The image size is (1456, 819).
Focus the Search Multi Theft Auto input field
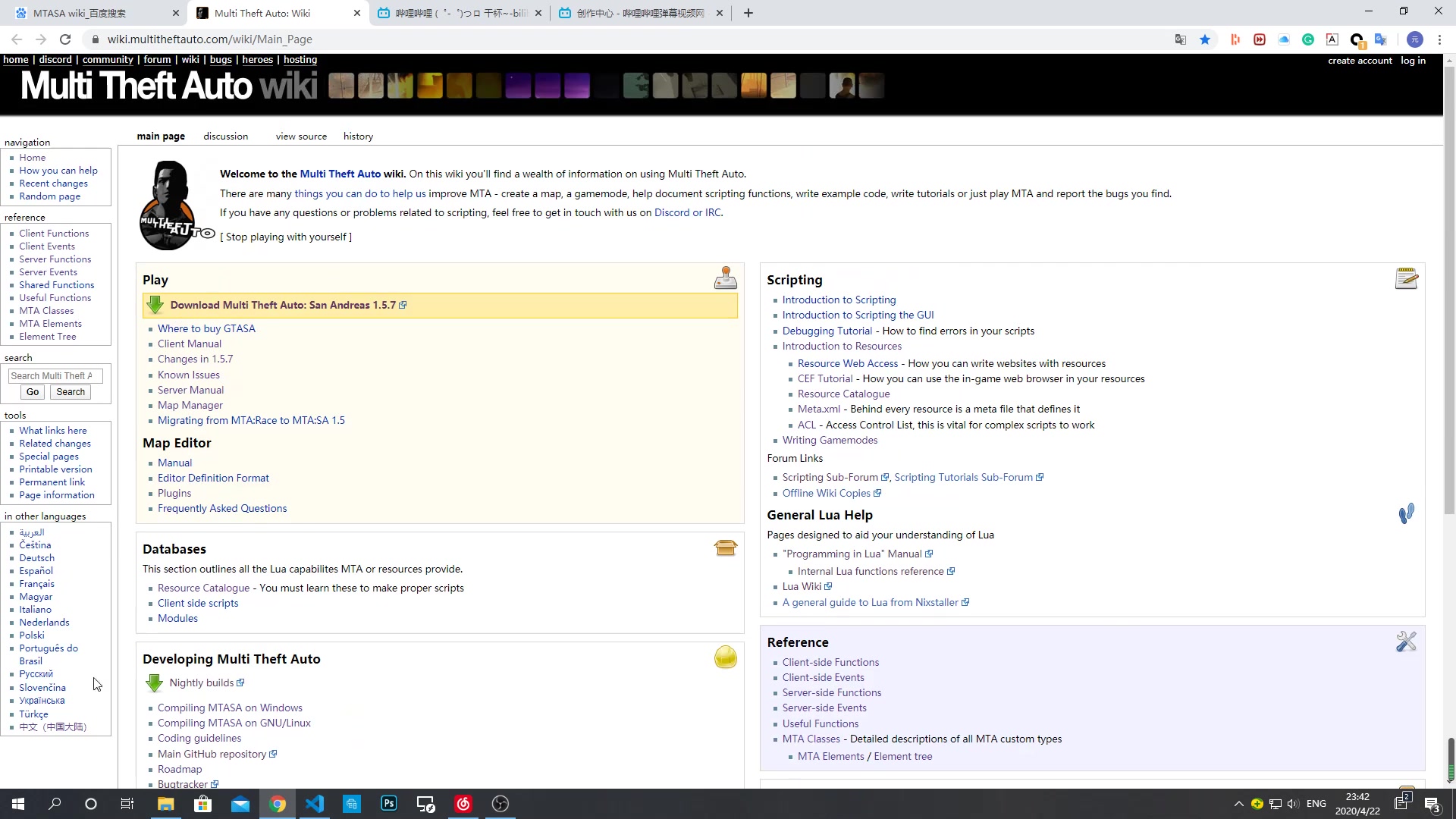[x=55, y=375]
